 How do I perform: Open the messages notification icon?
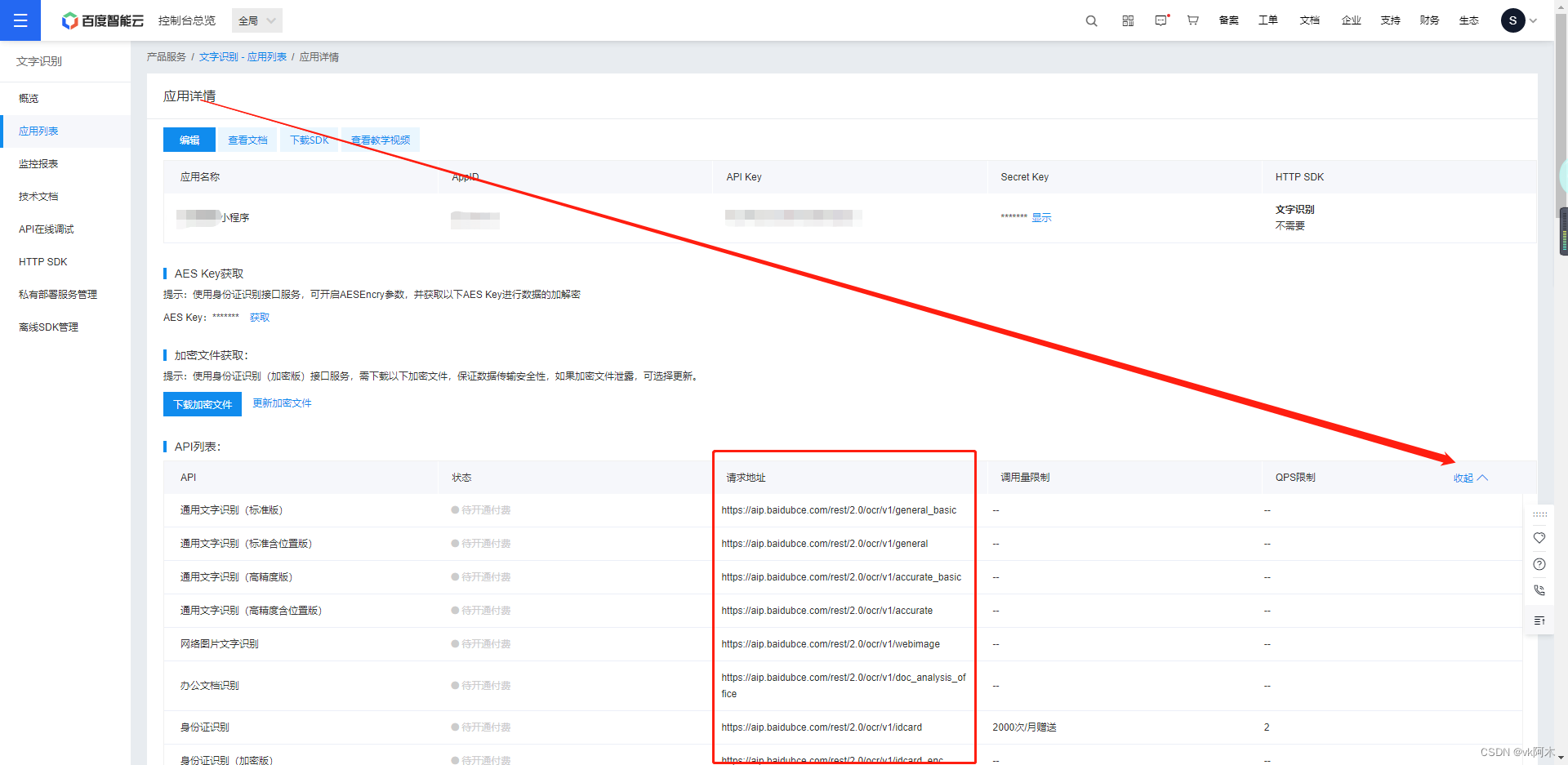(x=1161, y=20)
